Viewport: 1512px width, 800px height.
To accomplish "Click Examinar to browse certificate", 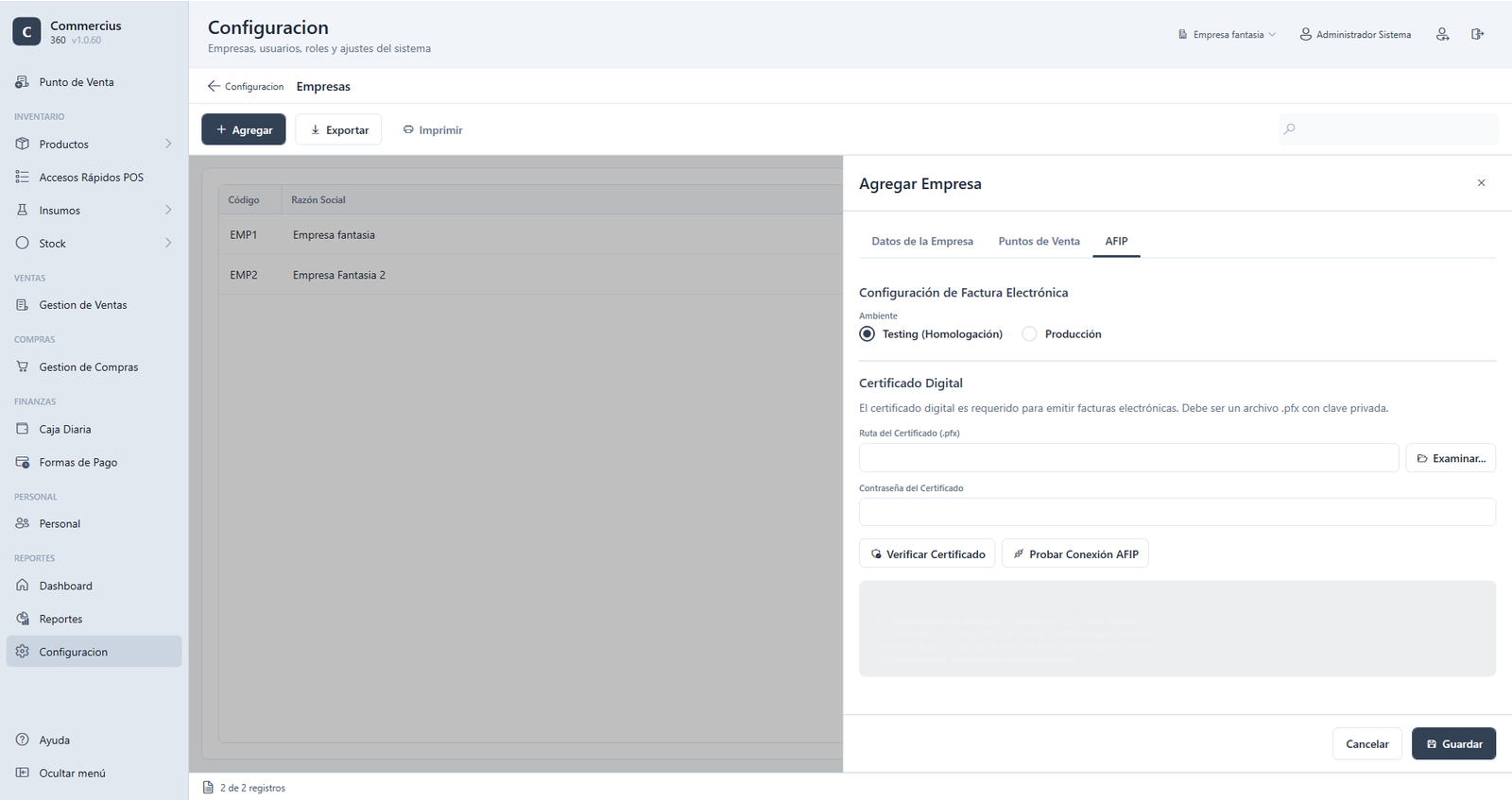I will tap(1451, 458).
